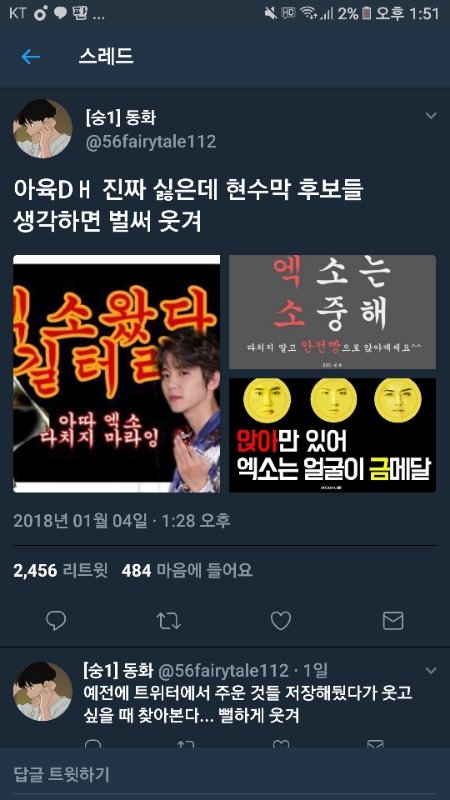View the 2,456 리트윗 list
The width and height of the screenshot is (450, 800).
tap(61, 570)
